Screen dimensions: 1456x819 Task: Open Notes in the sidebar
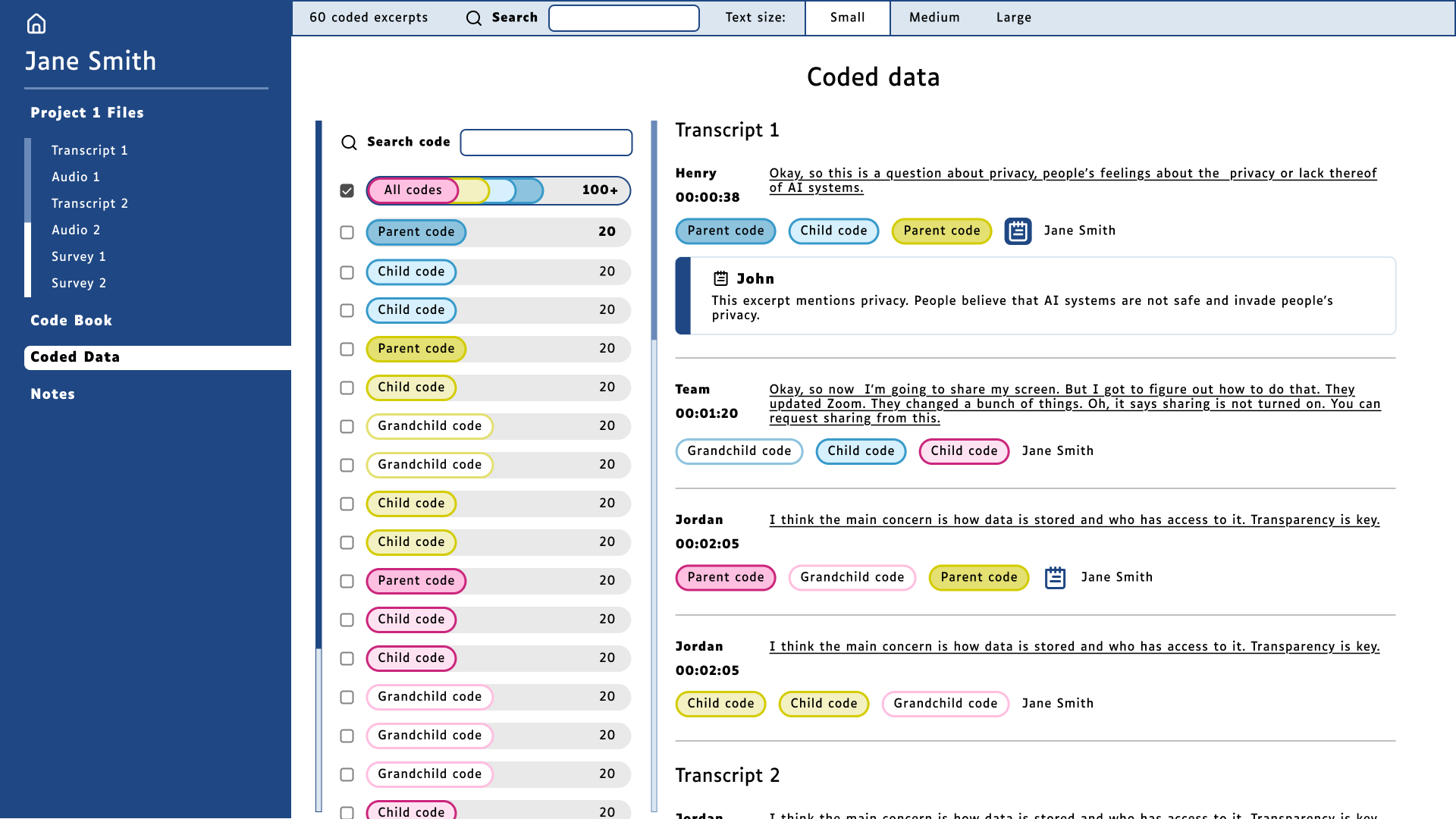[53, 394]
